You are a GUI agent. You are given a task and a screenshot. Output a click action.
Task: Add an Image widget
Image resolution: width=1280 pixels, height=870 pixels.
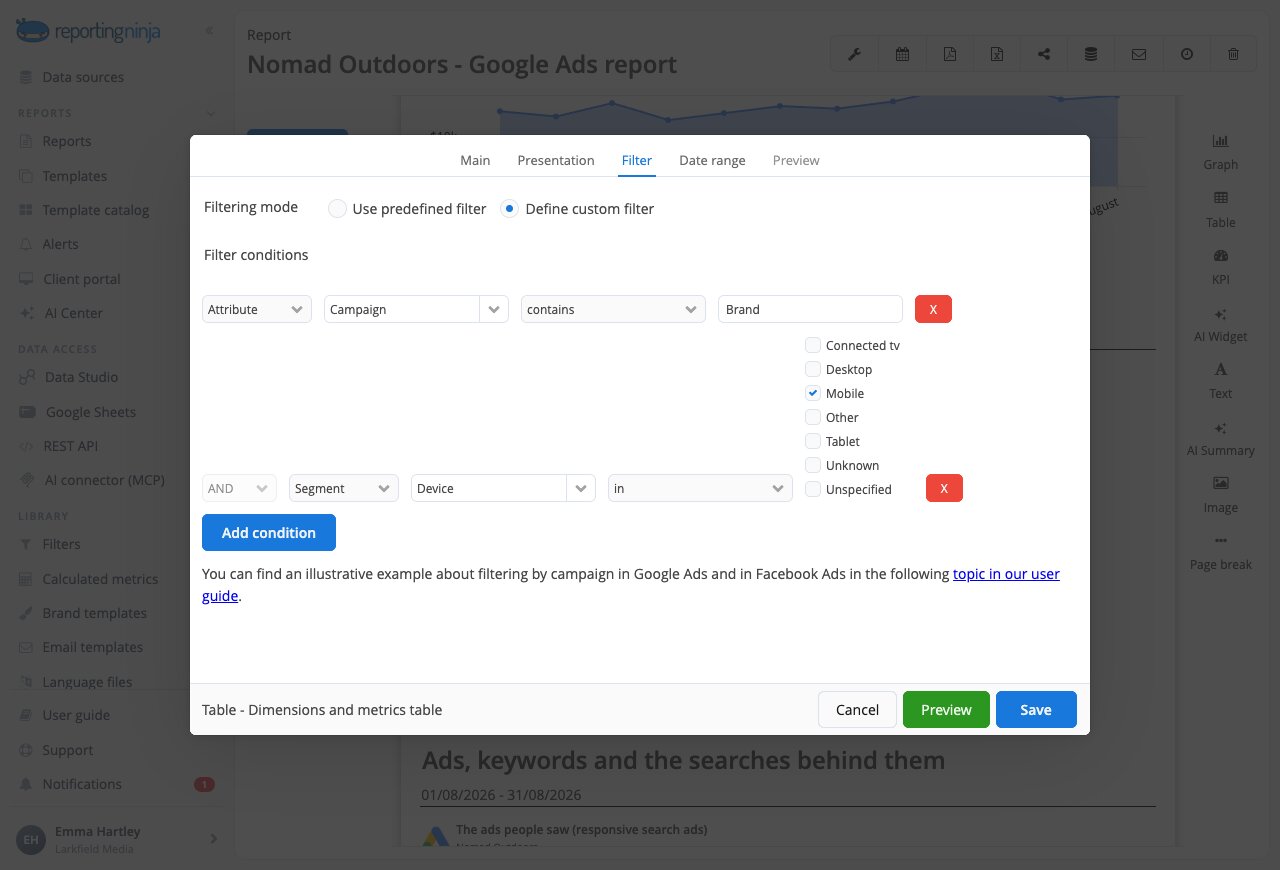(1221, 495)
